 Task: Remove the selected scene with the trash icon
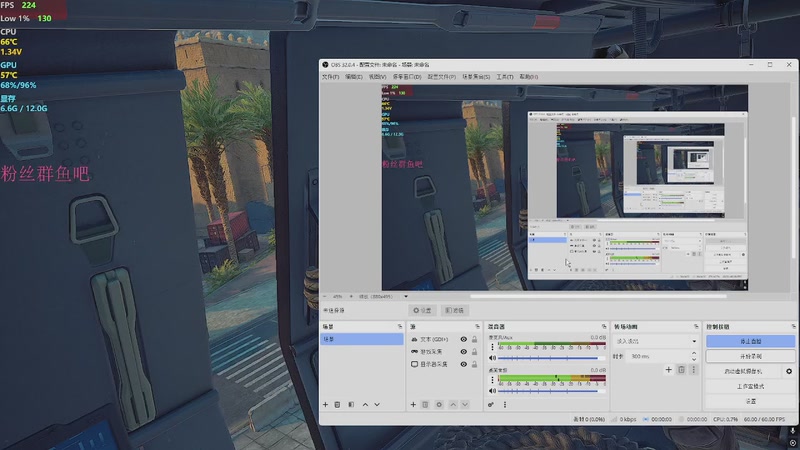[337, 405]
